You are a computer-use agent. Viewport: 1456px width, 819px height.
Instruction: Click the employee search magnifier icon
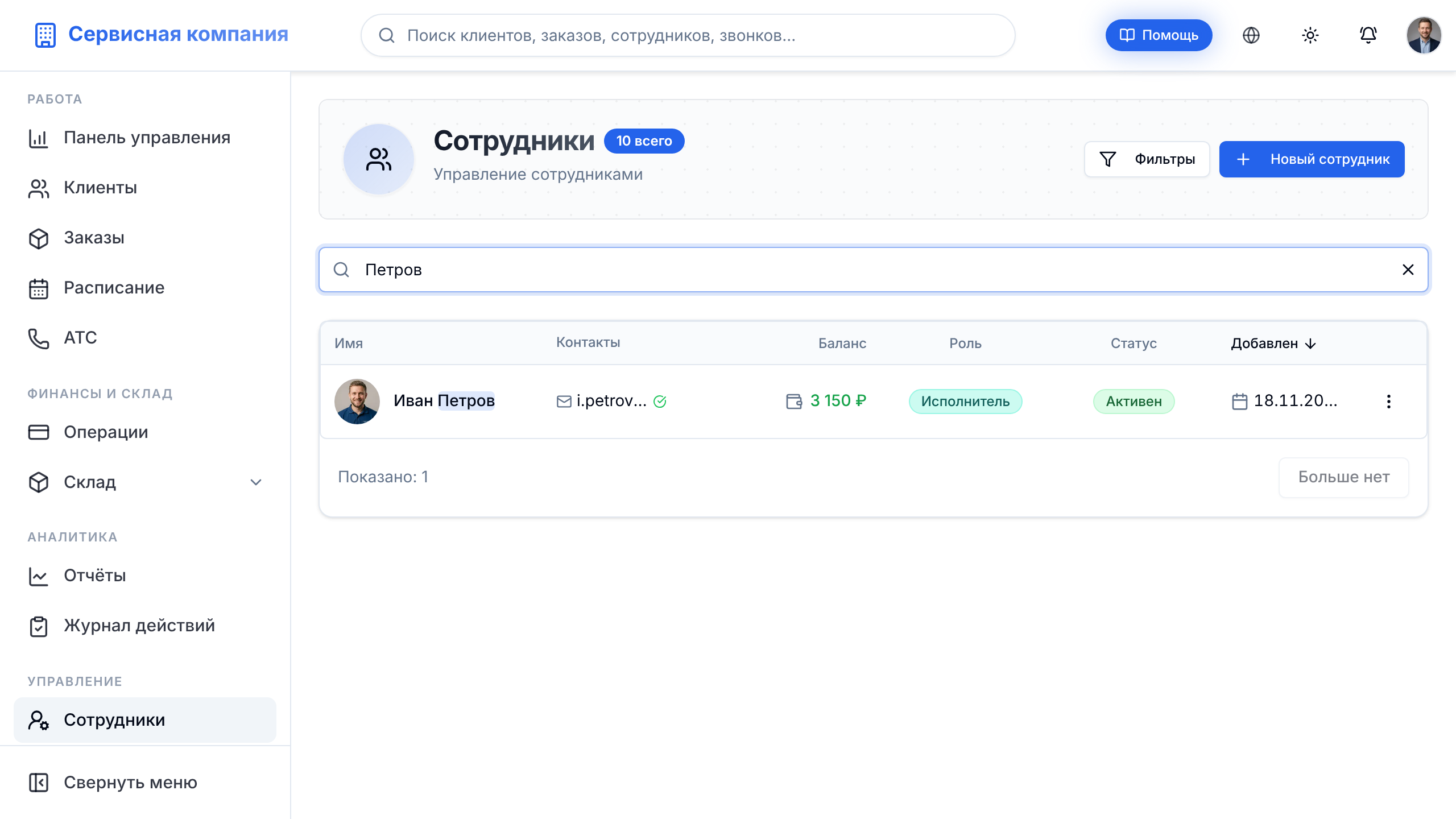pyautogui.click(x=341, y=270)
